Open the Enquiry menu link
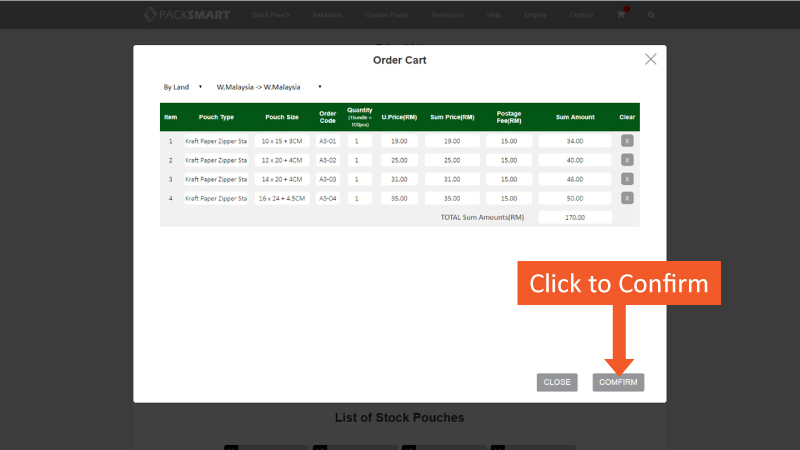The height and width of the screenshot is (450, 800). tap(536, 15)
